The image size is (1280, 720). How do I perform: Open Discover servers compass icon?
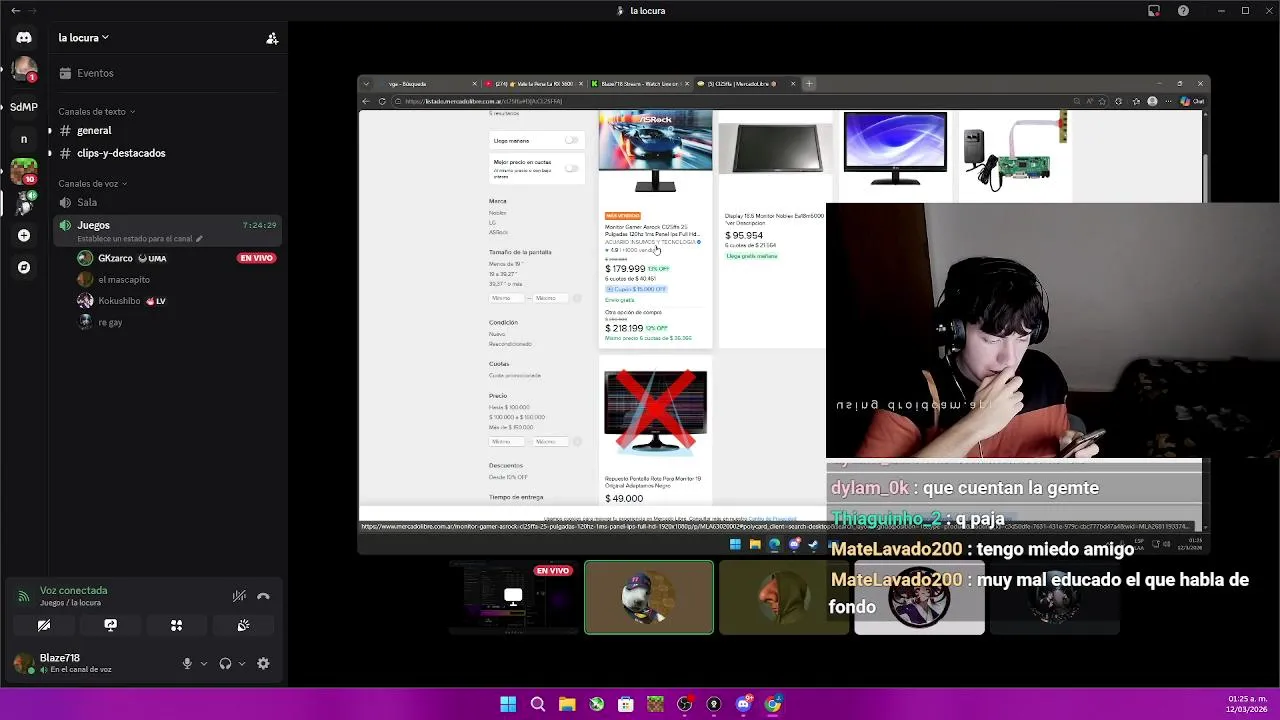[24, 267]
